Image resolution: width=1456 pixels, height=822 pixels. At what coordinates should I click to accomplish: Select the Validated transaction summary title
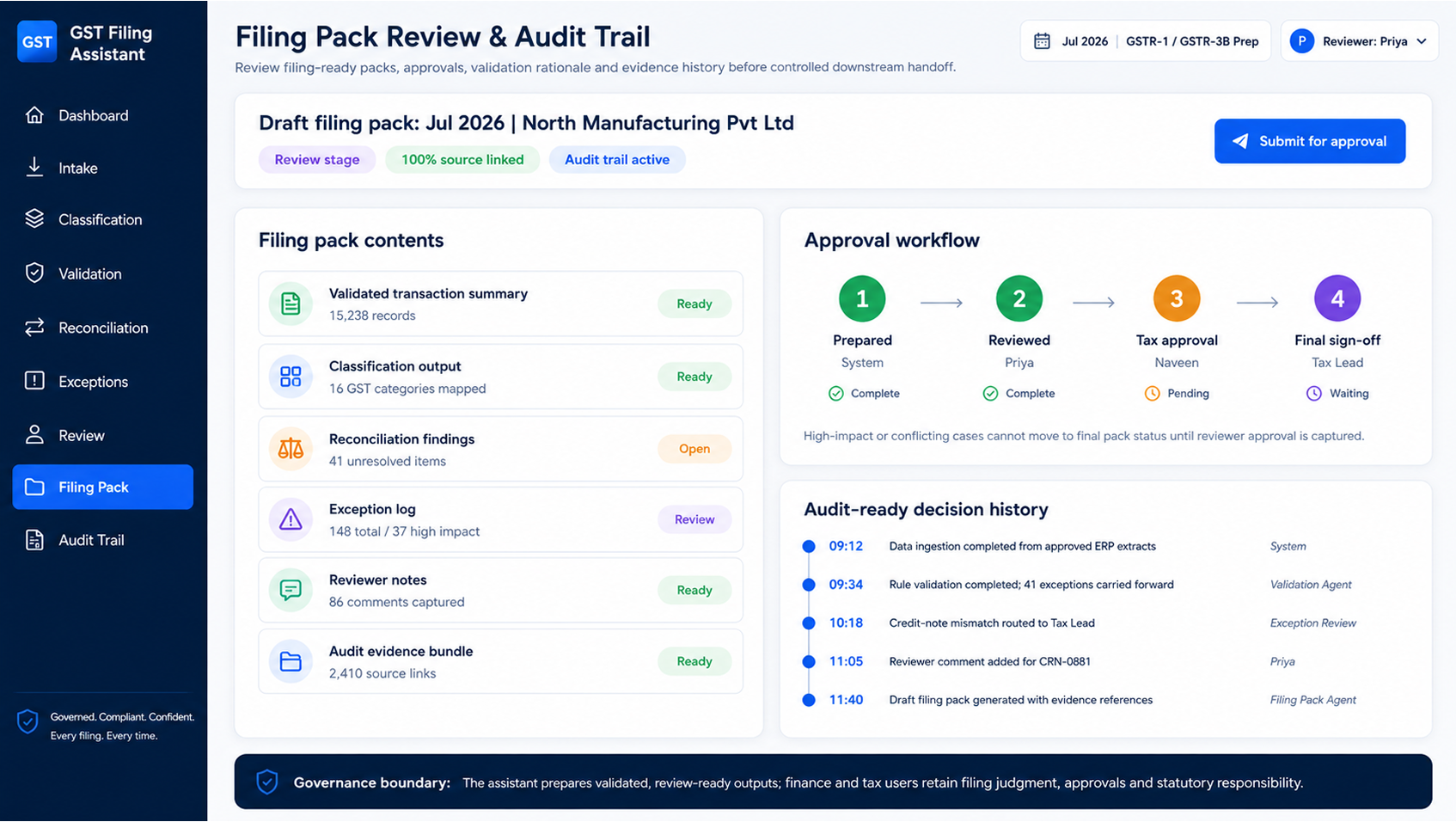428,293
